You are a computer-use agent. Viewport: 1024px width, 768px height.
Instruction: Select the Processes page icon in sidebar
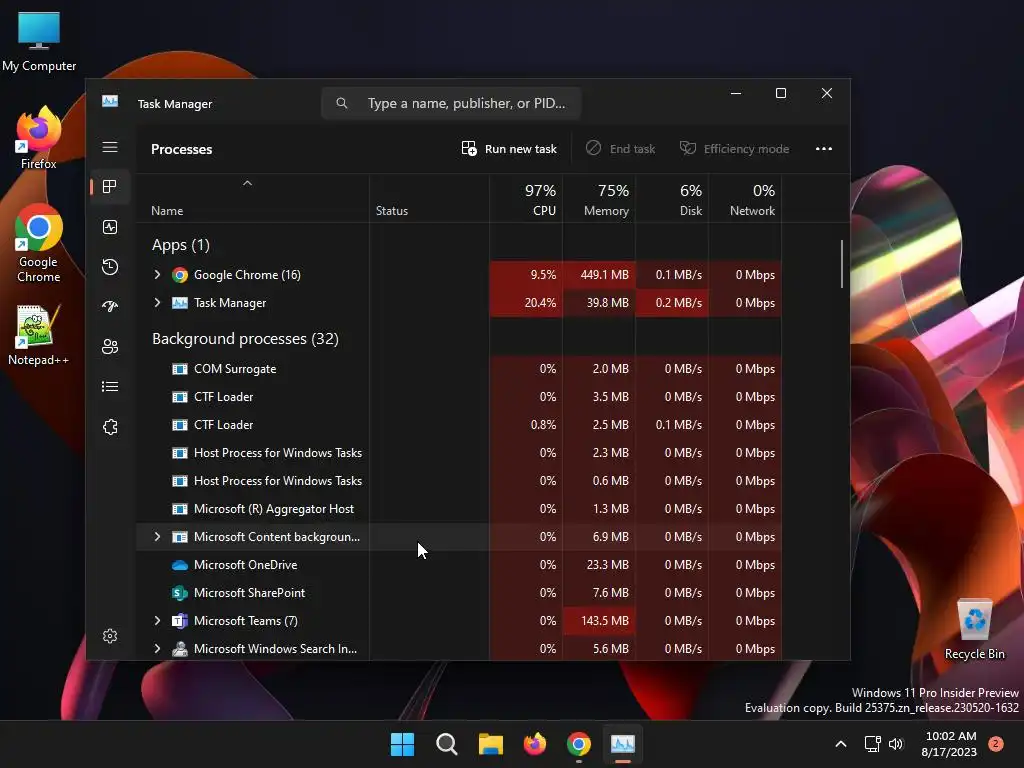pyautogui.click(x=110, y=187)
